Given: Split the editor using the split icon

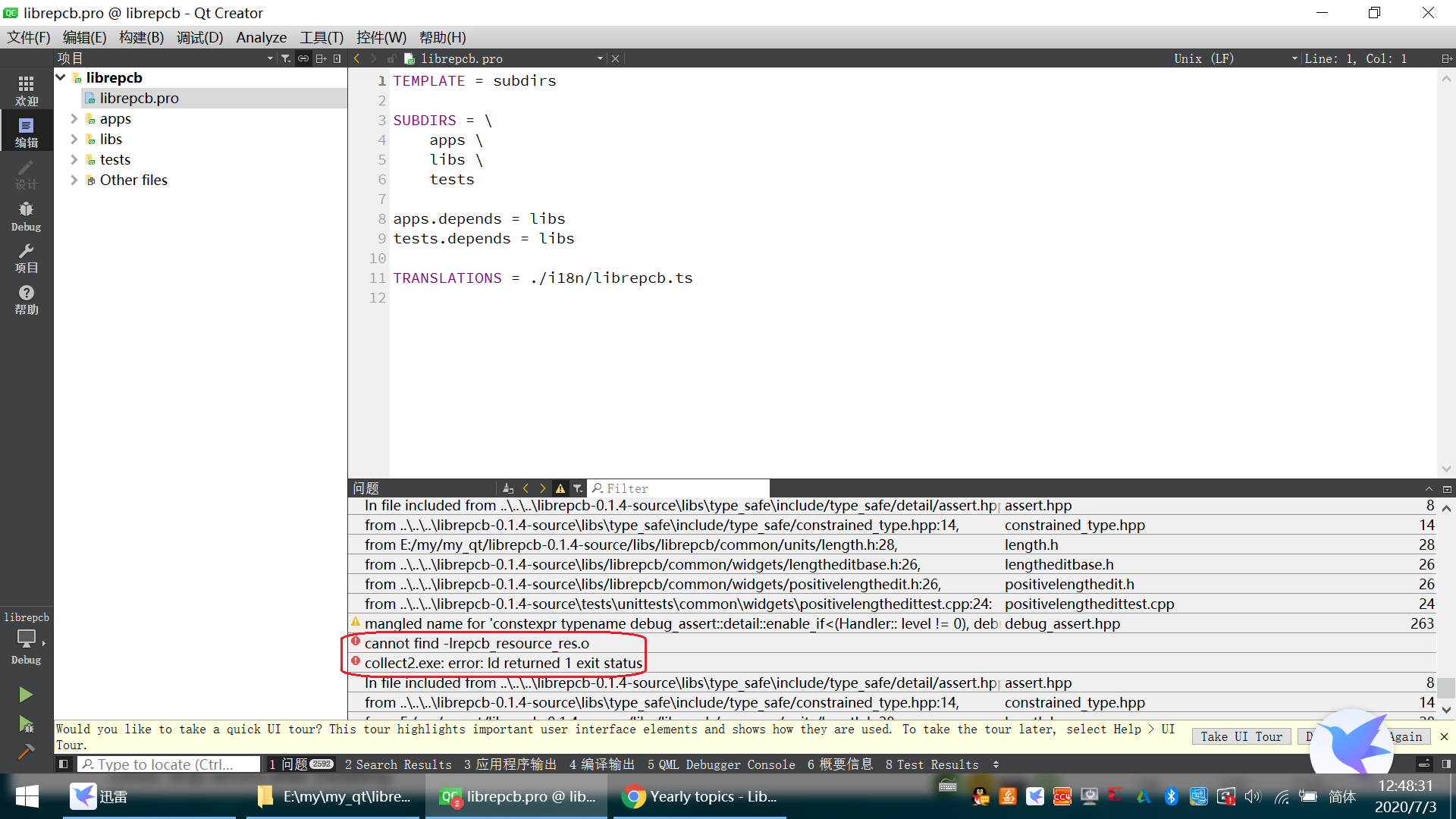Looking at the screenshot, I should click(321, 58).
